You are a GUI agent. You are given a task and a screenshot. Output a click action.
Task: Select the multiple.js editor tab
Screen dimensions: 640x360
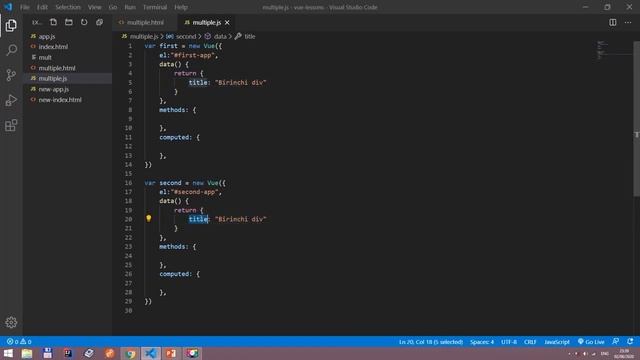click(x=207, y=22)
